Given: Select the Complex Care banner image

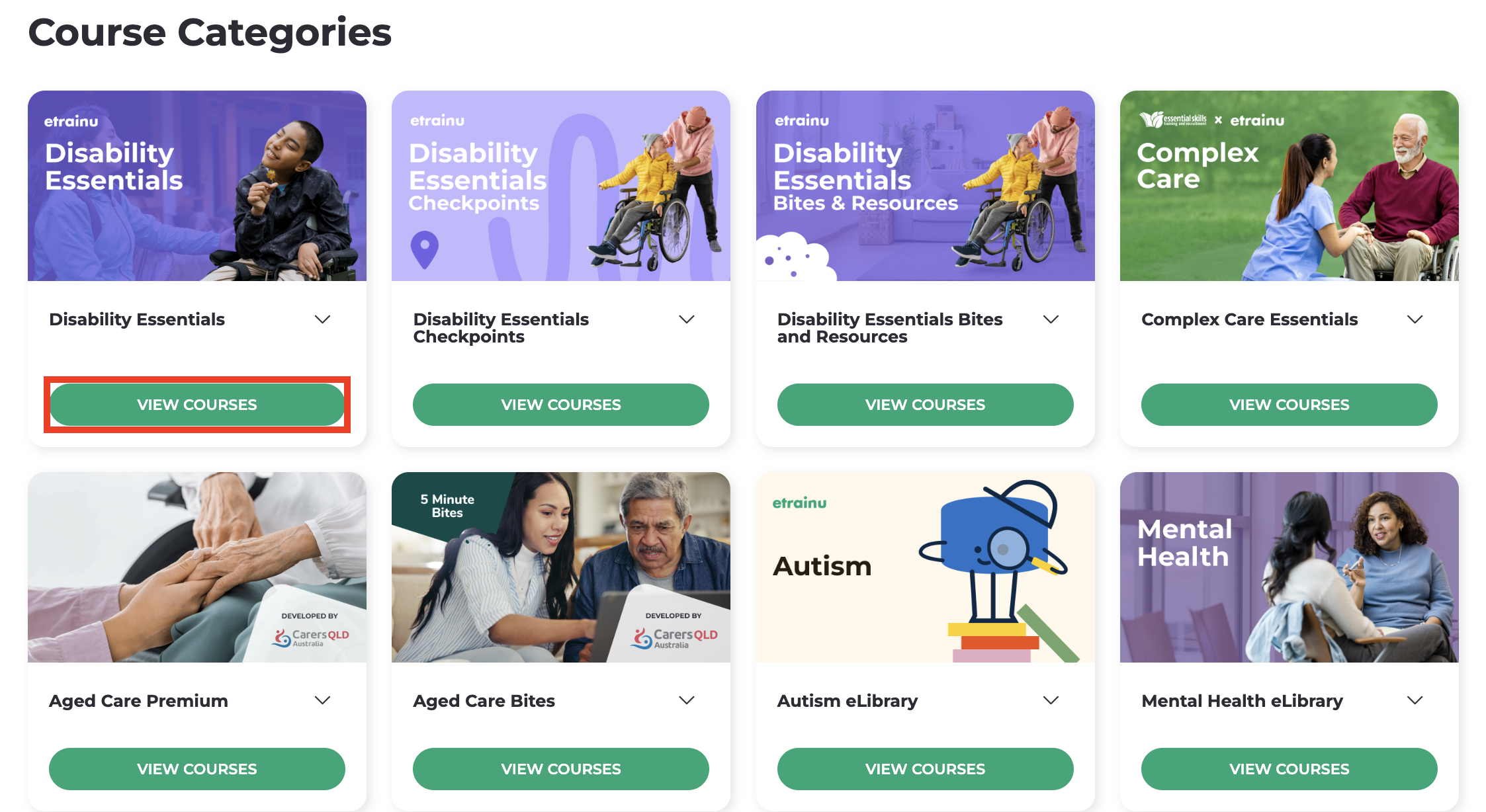Looking at the screenshot, I should [x=1289, y=186].
